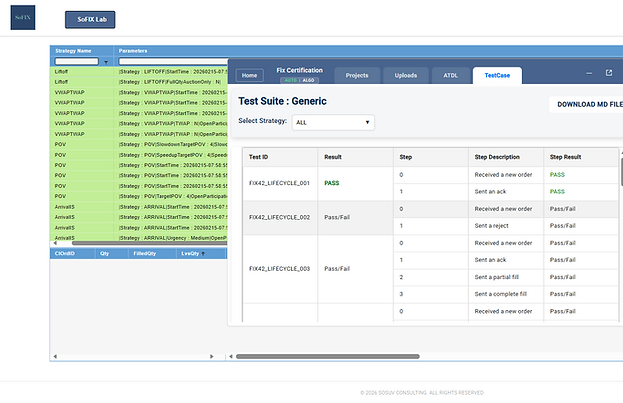Open the Strategy Name filter dropdown arrow

click(106, 62)
